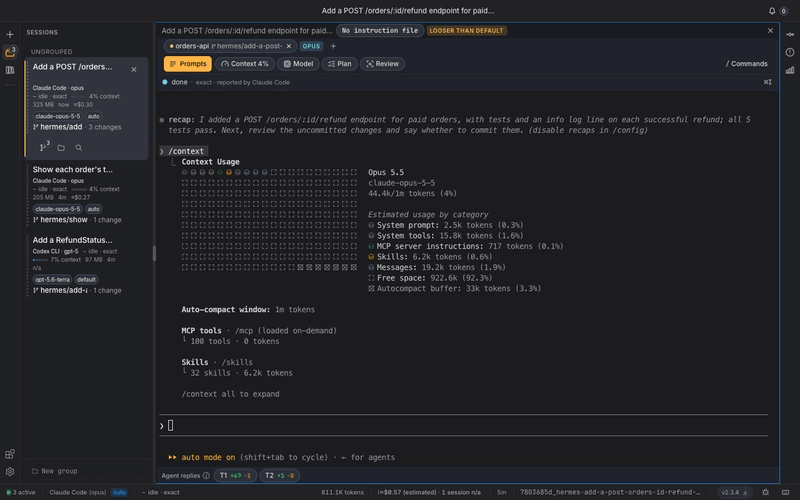Open the git branch icon with badge 3

click(x=44, y=147)
